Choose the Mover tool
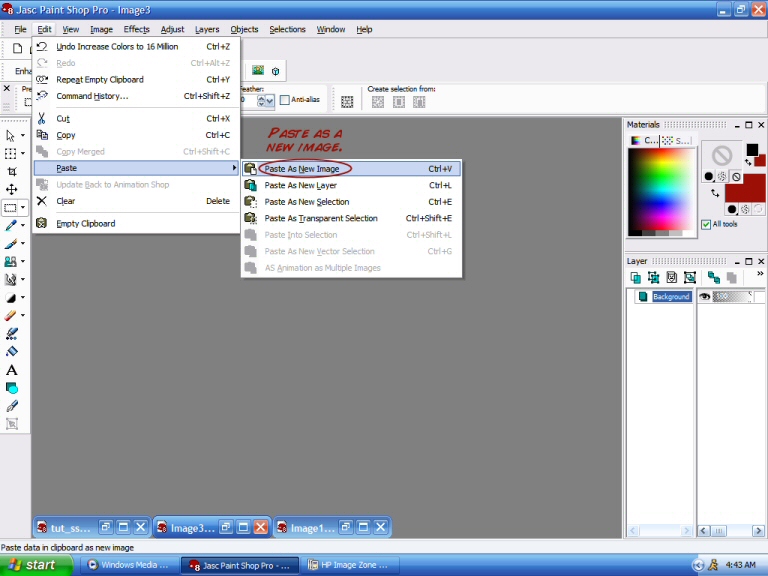Screen dimensions: 768x576 coord(11,189)
